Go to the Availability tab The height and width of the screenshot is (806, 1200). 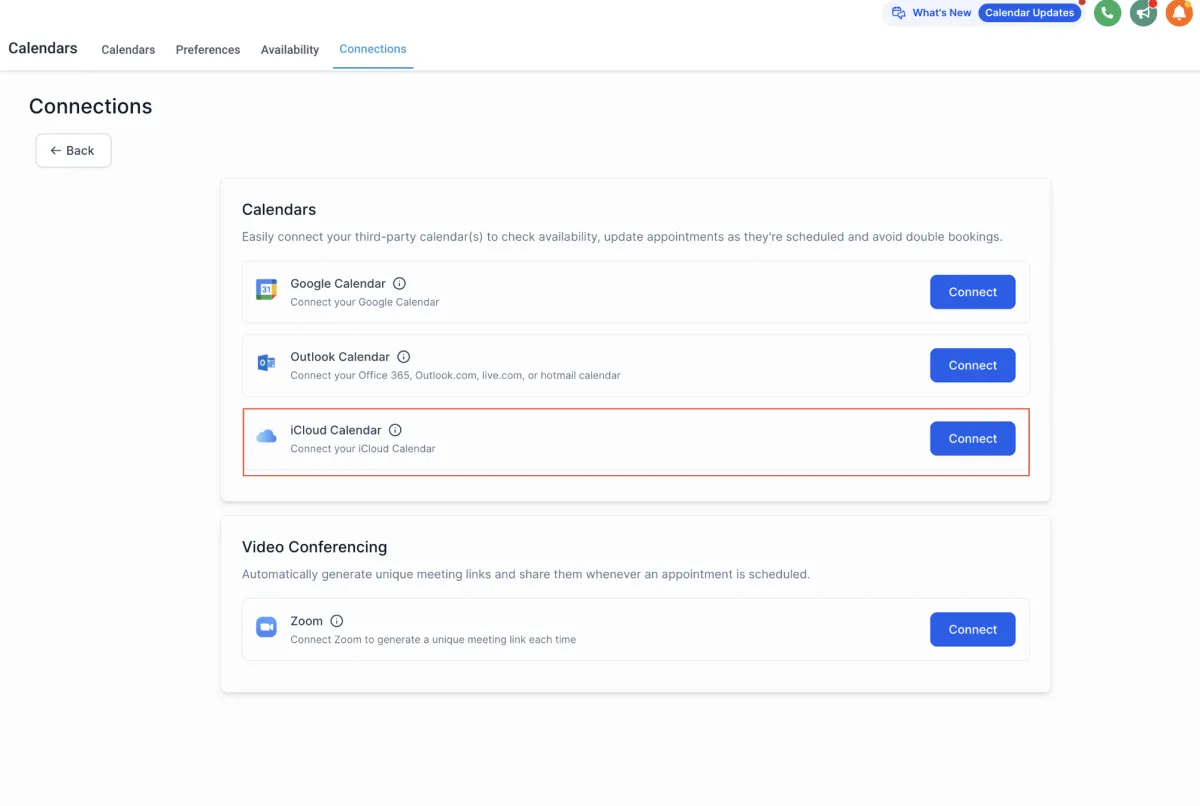290,50
